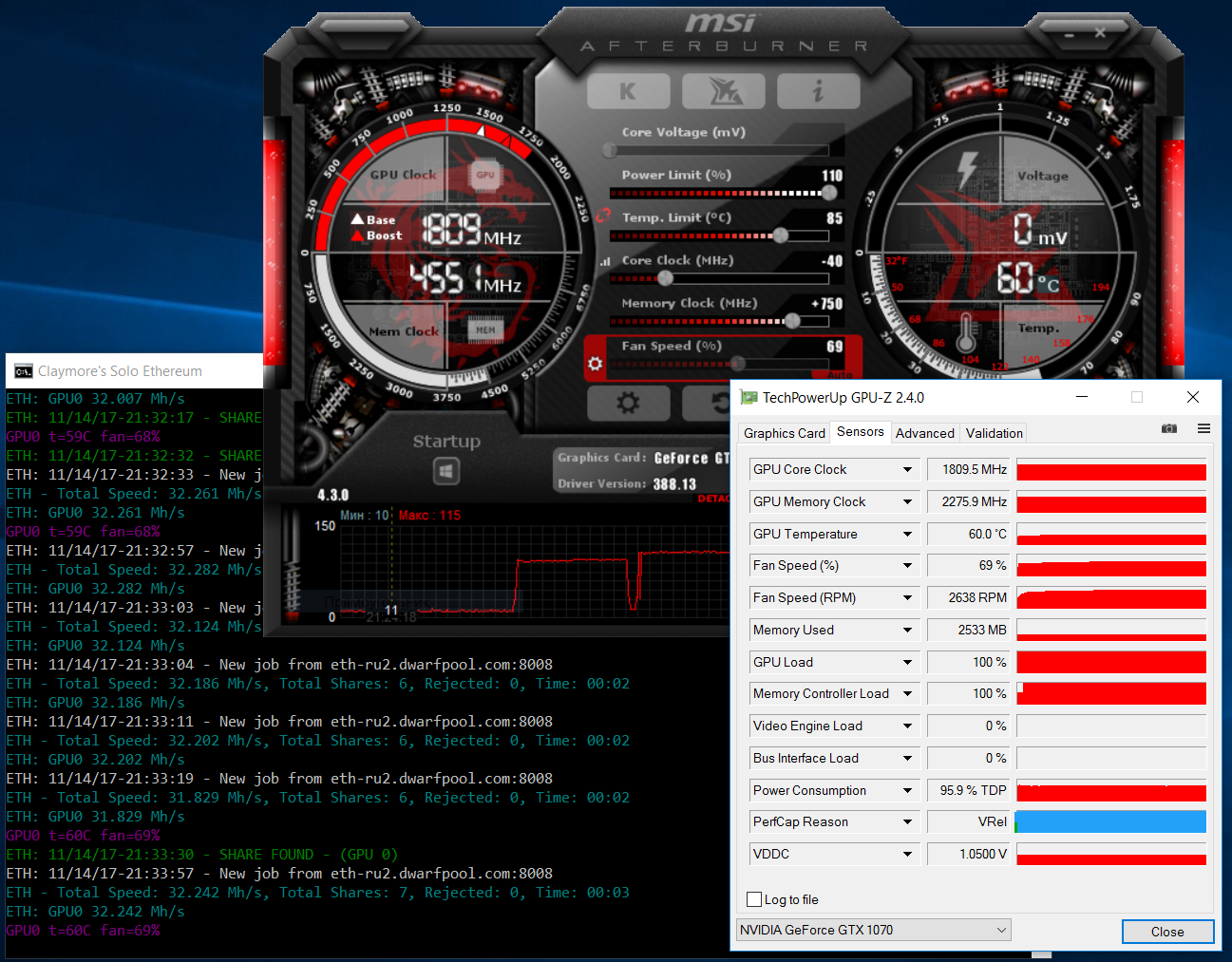Image resolution: width=1232 pixels, height=962 pixels.
Task: Open the GPU-Z hamburger menu
Action: 1204,429
